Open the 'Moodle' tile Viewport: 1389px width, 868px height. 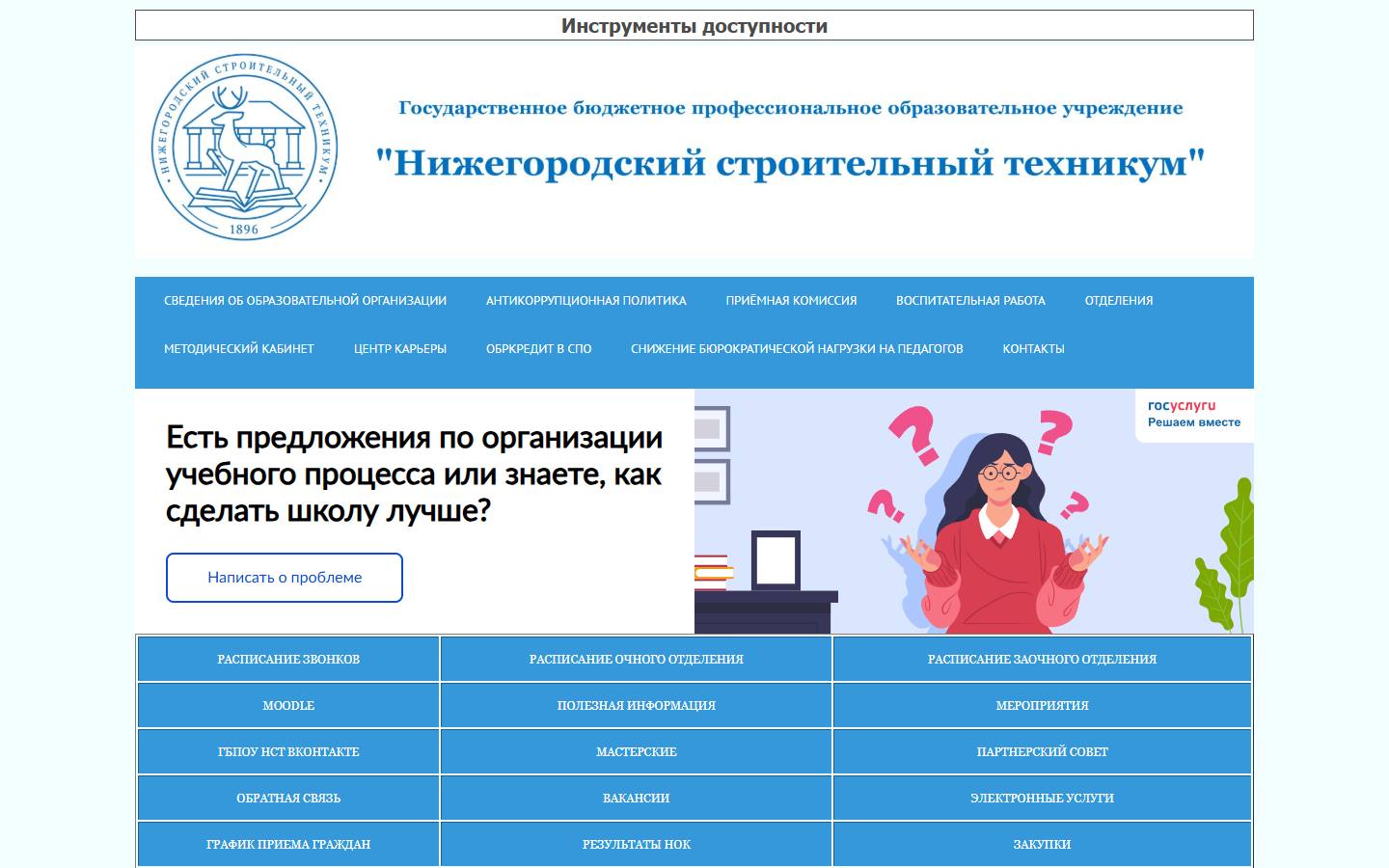click(x=288, y=705)
